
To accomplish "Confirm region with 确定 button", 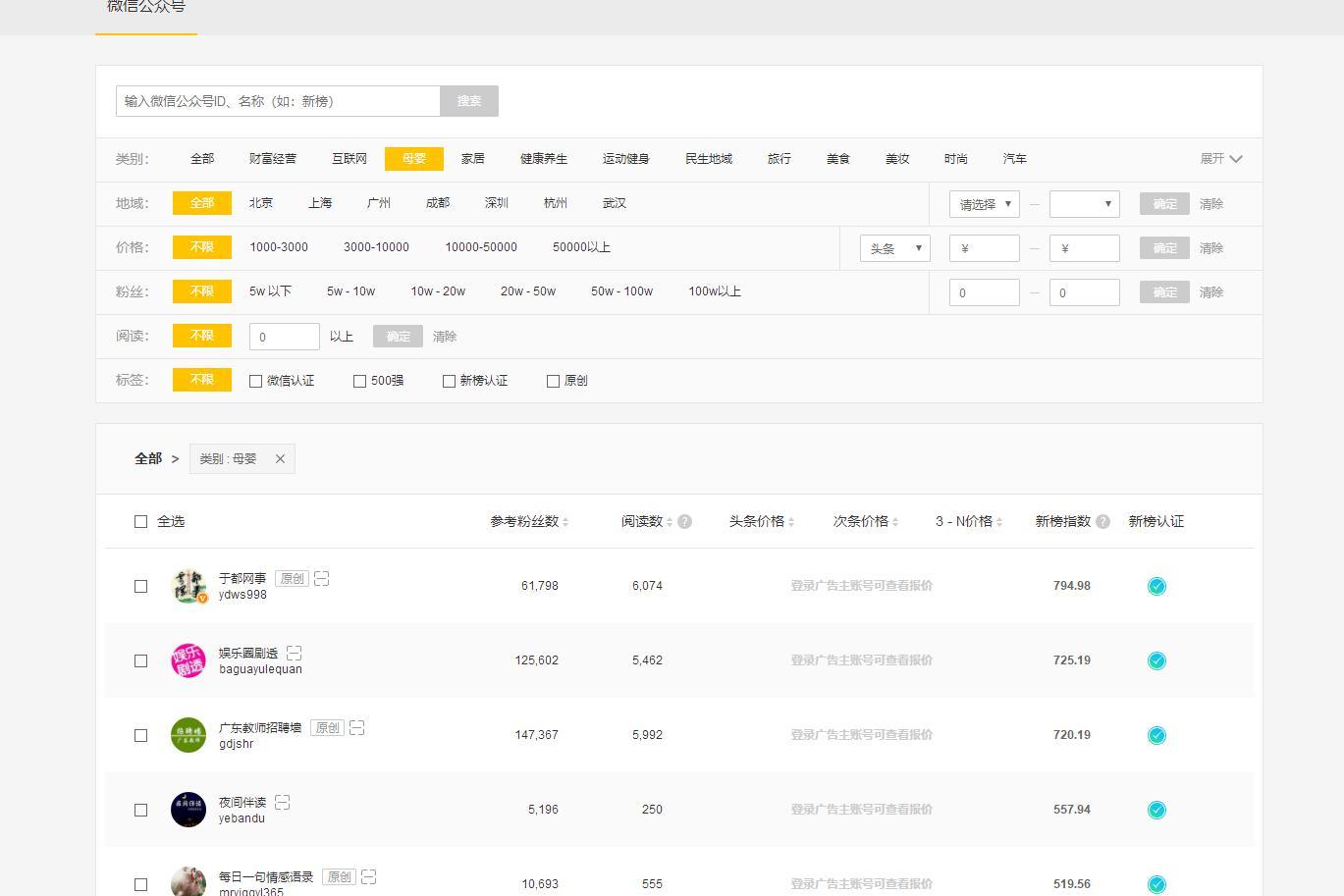I will pyautogui.click(x=1164, y=204).
